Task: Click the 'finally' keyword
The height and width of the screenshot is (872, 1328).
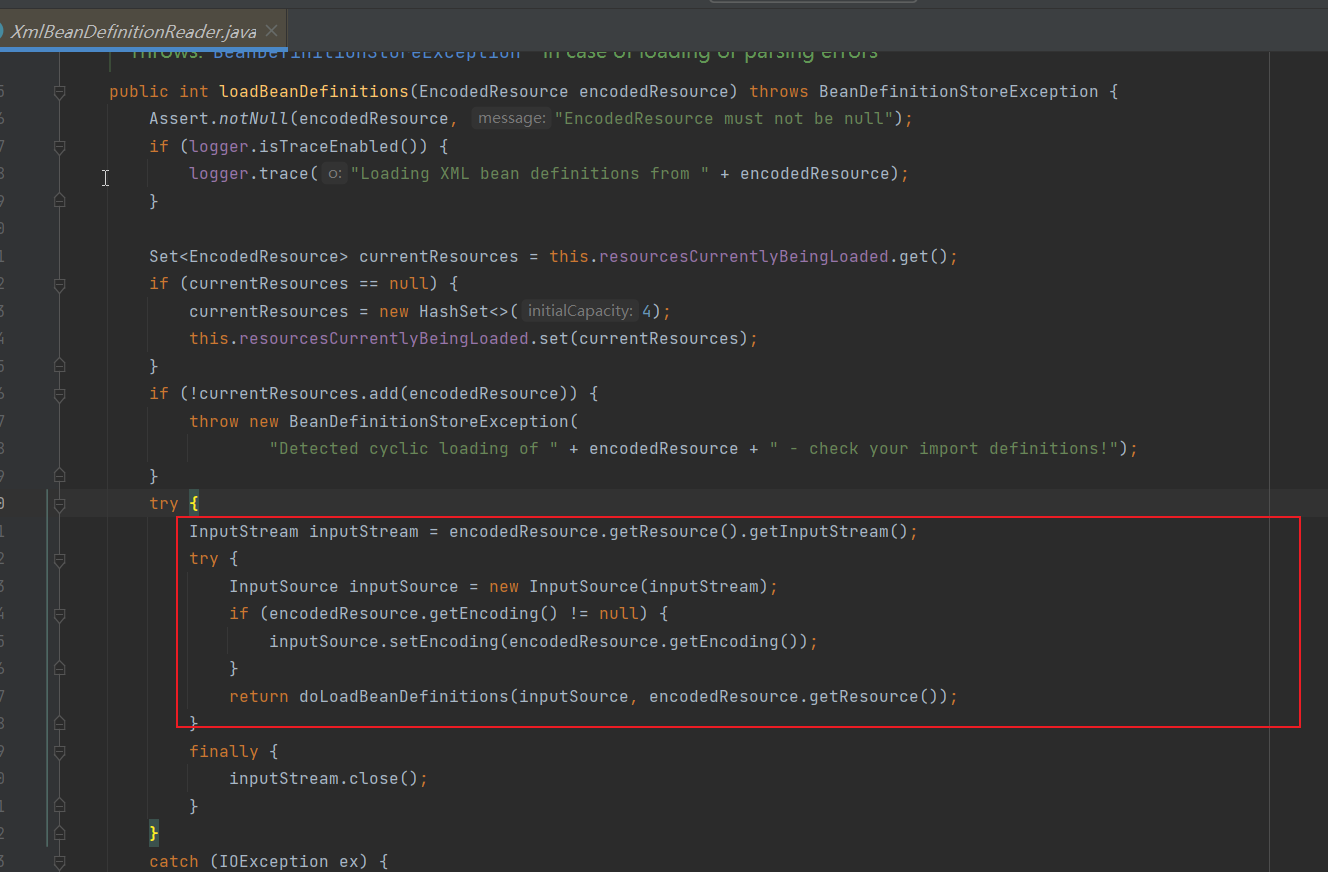Action: point(224,752)
